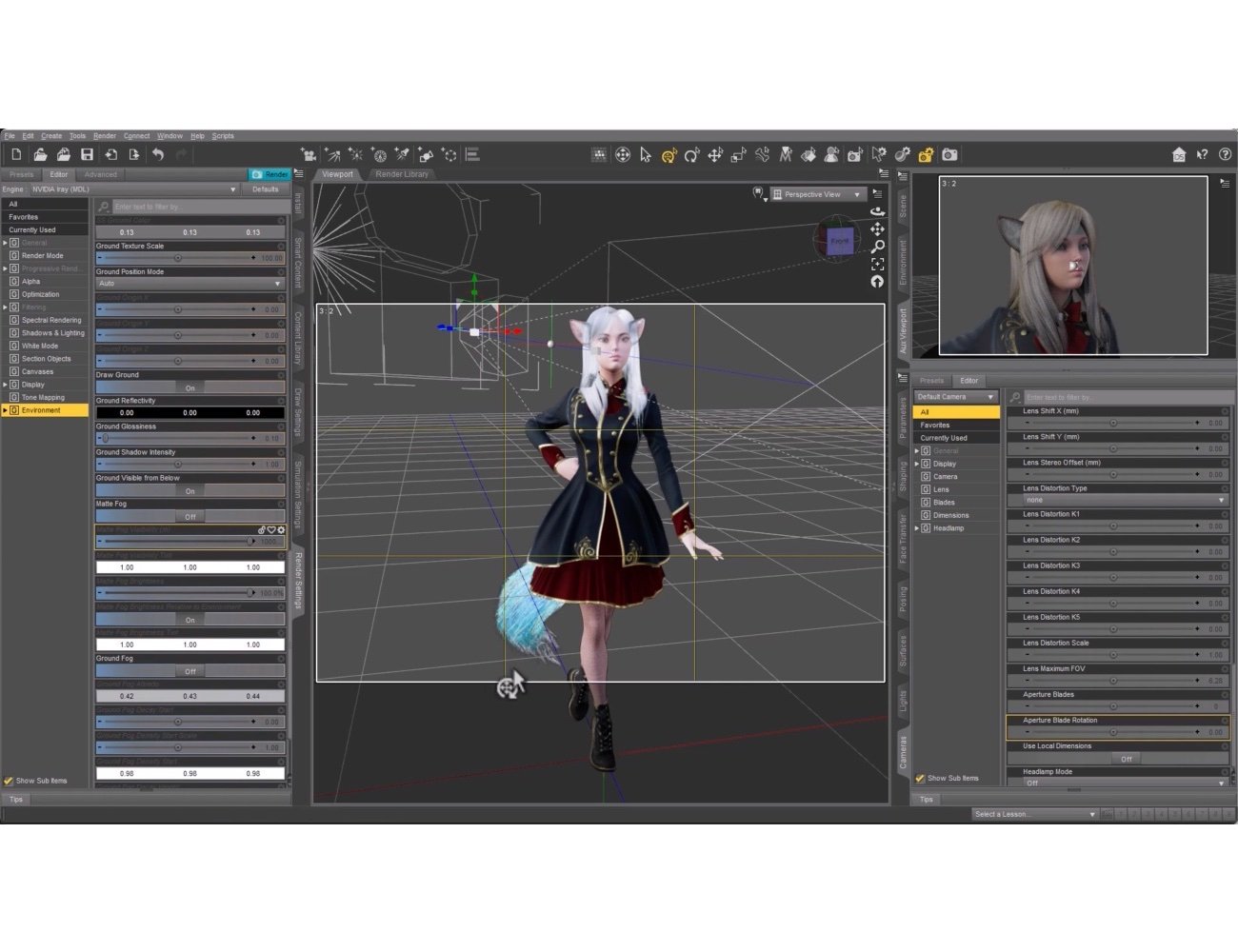The height and width of the screenshot is (952, 1238).
Task: Enable Show Sub Items checkbox in Camera panel
Action: 920,778
